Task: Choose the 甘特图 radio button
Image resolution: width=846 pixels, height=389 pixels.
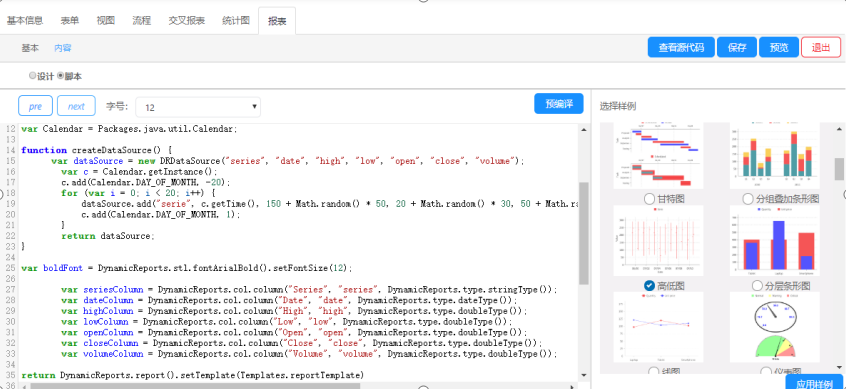Action: (x=650, y=199)
